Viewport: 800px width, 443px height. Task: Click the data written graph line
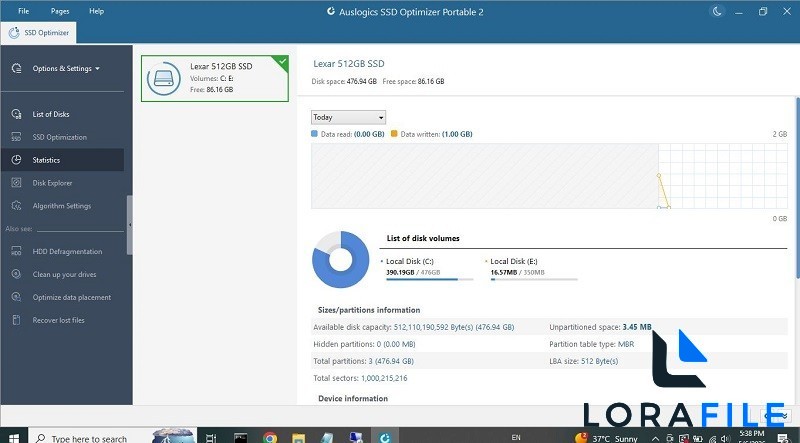[x=664, y=191]
